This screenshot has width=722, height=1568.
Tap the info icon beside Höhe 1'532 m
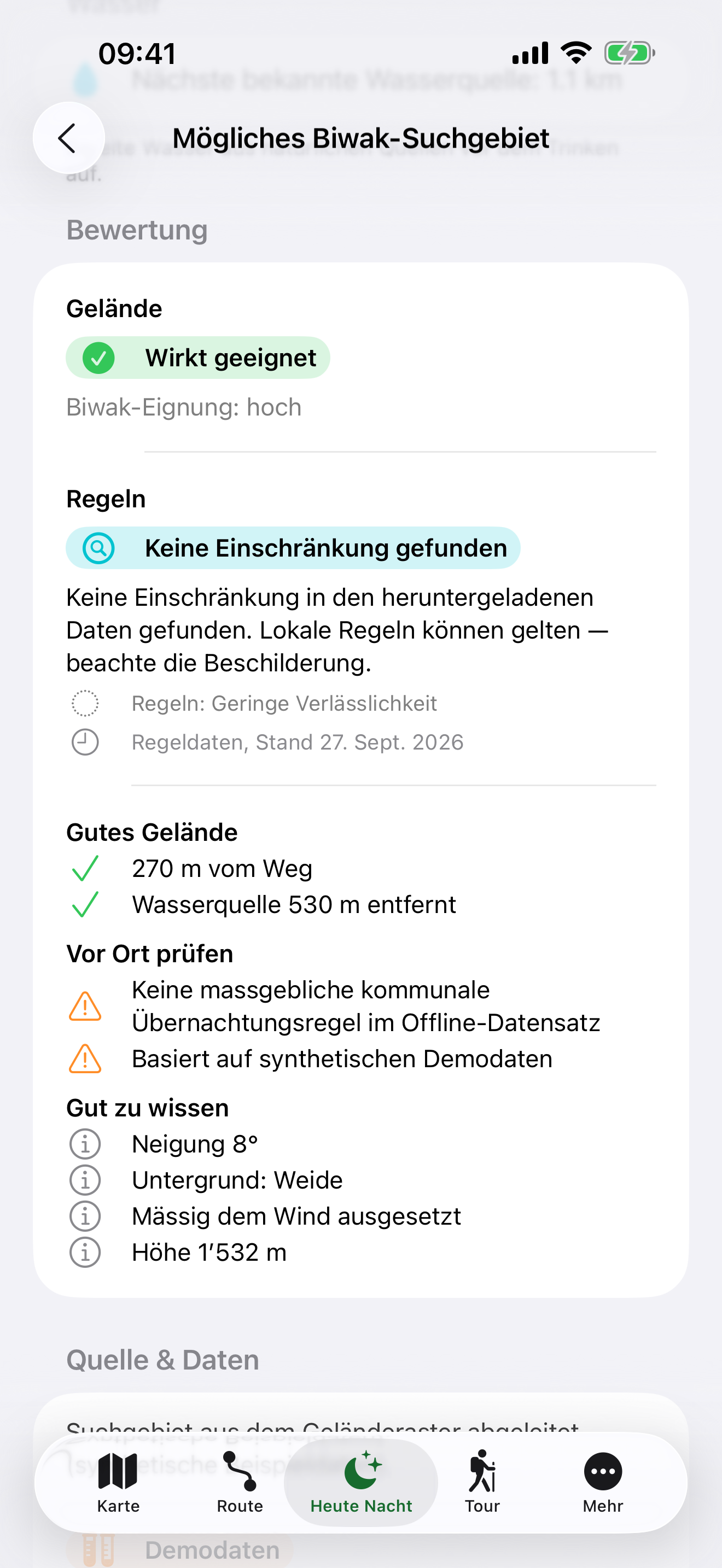pyautogui.click(x=85, y=1253)
